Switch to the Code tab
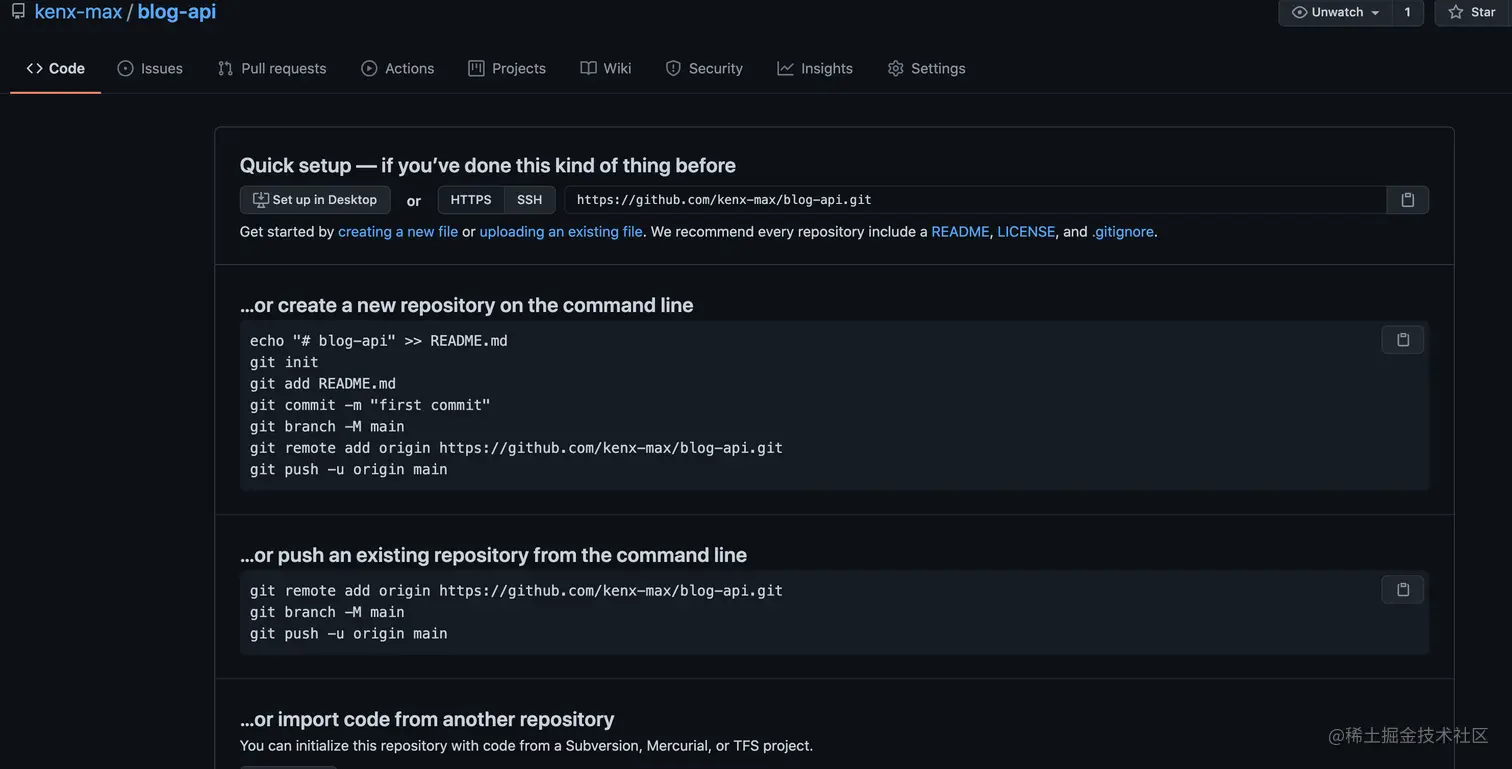This screenshot has height=769, width=1512. 56,68
